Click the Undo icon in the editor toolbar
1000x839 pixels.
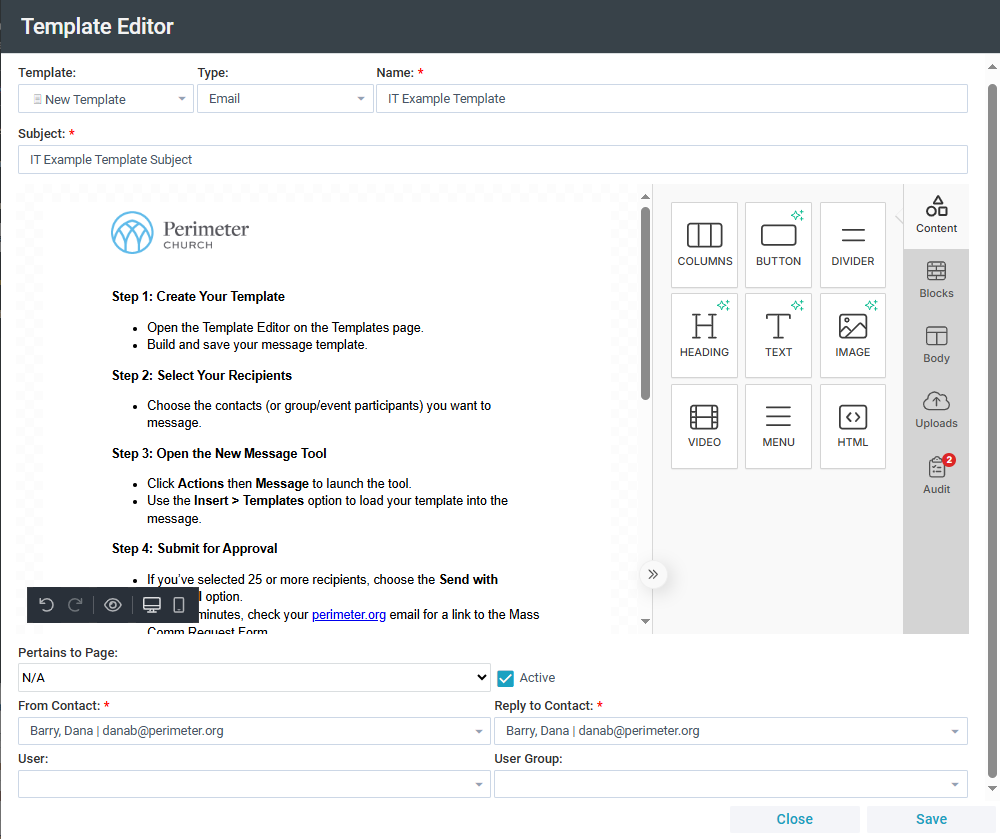pos(46,604)
